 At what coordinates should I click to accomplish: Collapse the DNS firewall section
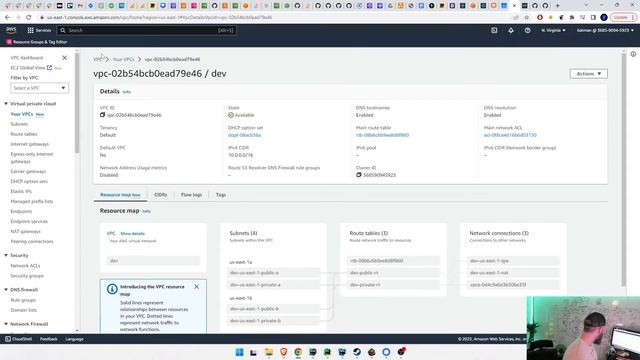(x=6, y=289)
